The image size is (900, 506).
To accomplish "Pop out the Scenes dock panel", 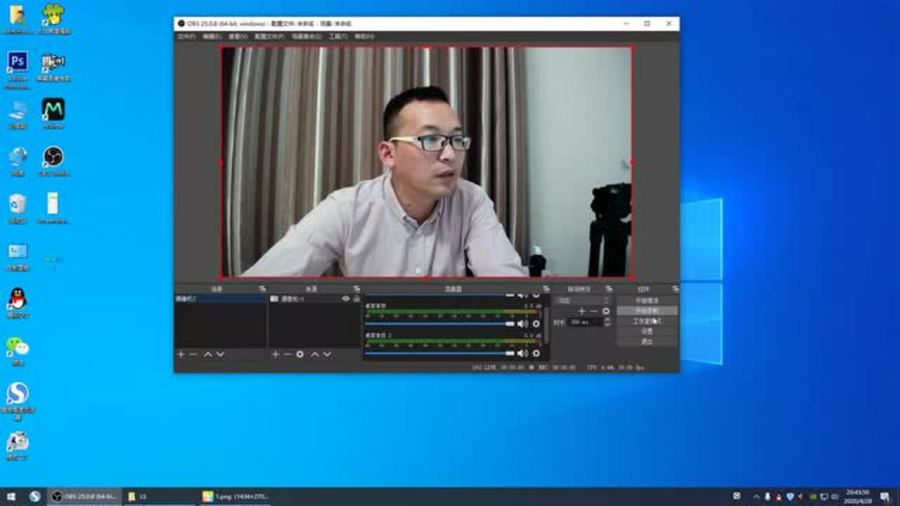I will [262, 289].
